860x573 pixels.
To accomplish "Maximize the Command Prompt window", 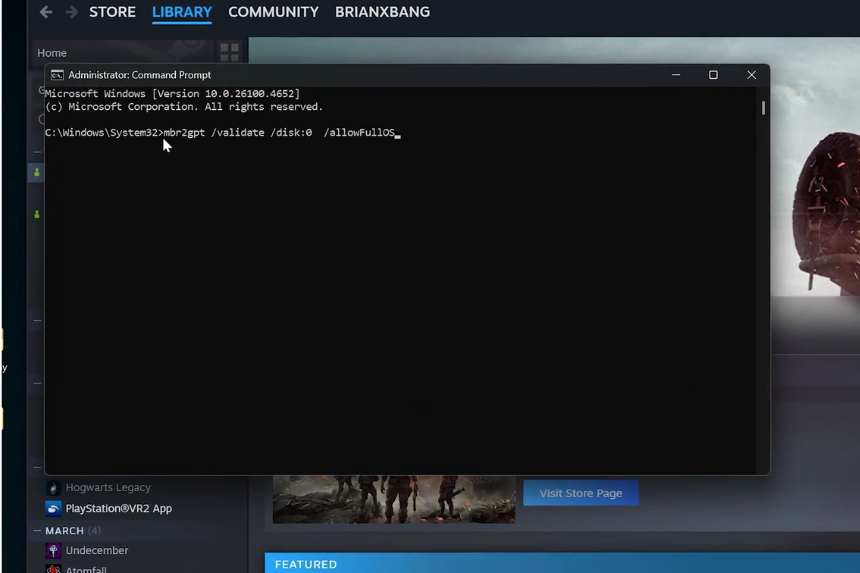I will (713, 75).
